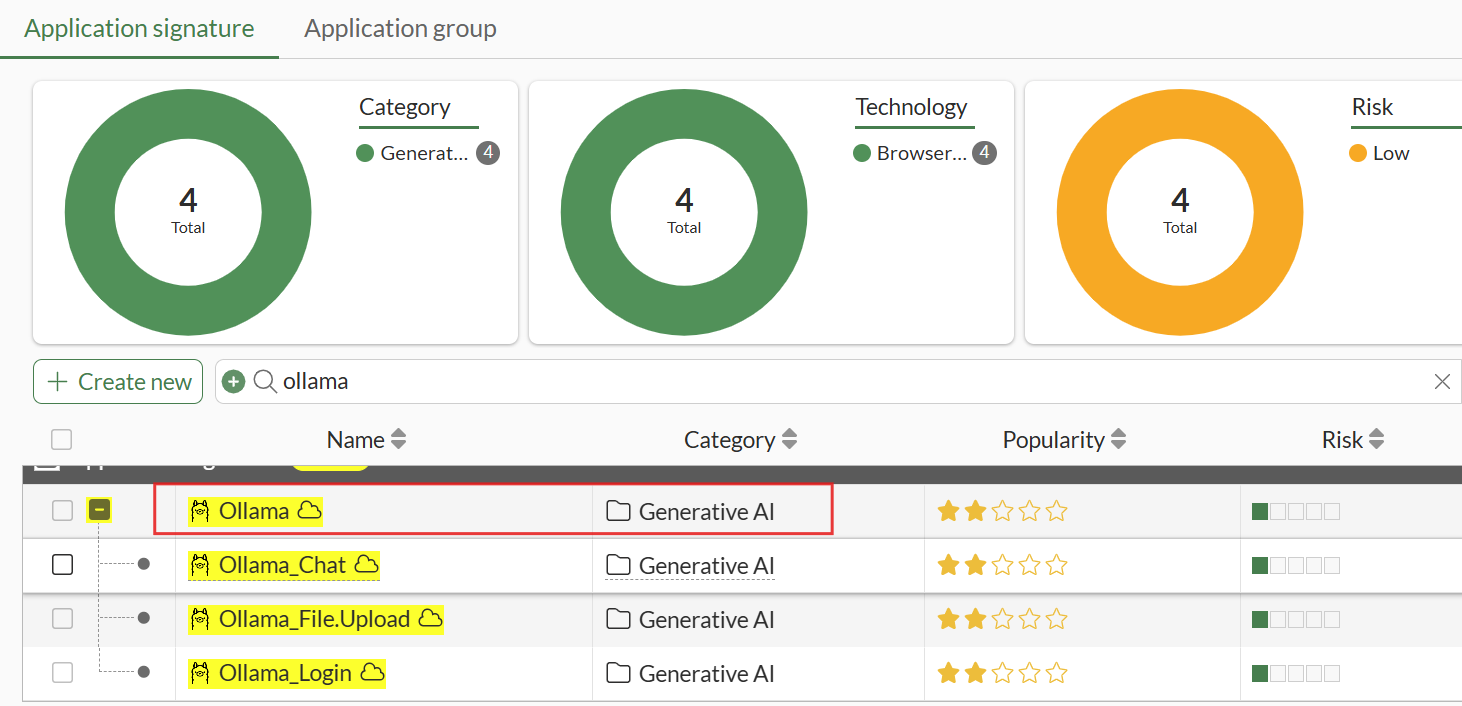Click the folder icon in Ollama_Chat row
This screenshot has height=706, width=1462.
point(618,565)
